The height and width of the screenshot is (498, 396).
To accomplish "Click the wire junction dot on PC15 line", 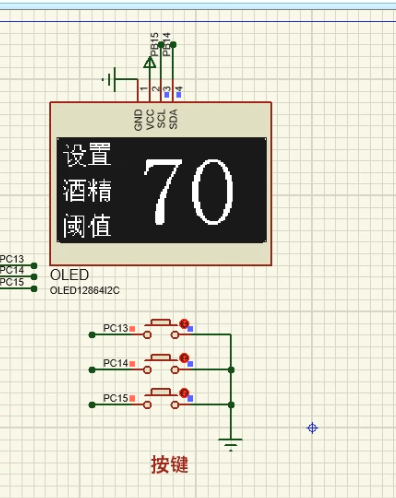I will [x=231, y=405].
